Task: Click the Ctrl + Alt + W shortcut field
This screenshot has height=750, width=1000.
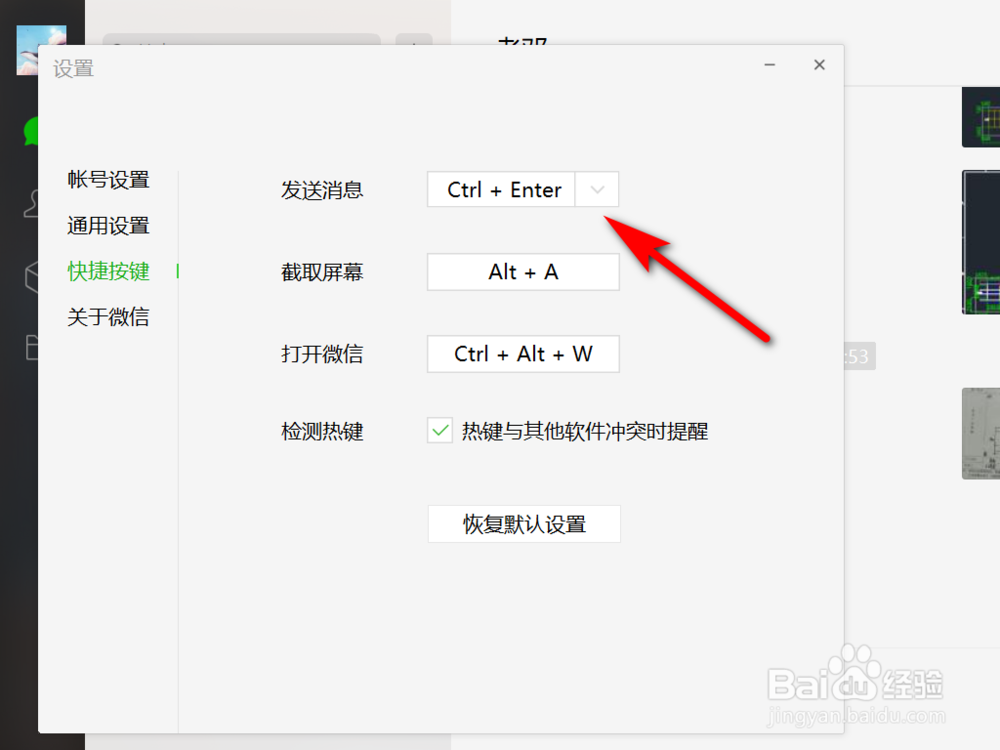Action: click(522, 353)
